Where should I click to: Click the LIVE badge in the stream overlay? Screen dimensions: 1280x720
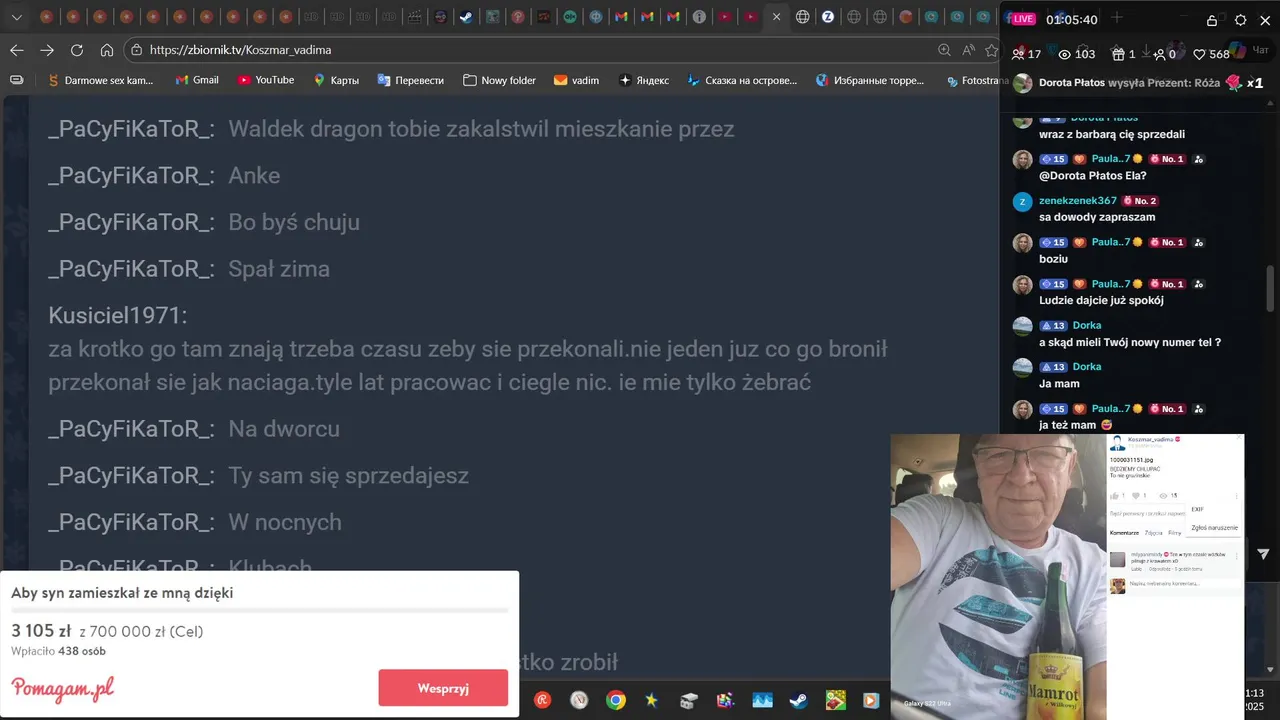click(x=1021, y=19)
